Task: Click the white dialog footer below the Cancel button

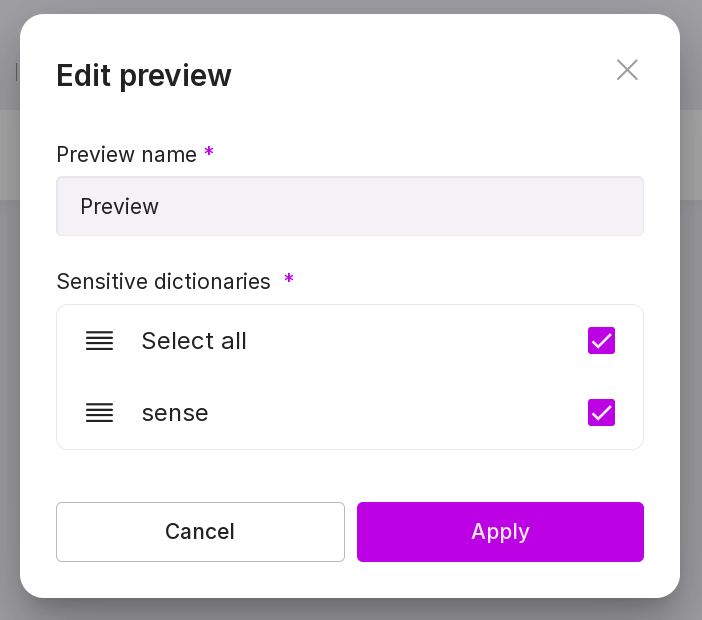Action: [200, 580]
